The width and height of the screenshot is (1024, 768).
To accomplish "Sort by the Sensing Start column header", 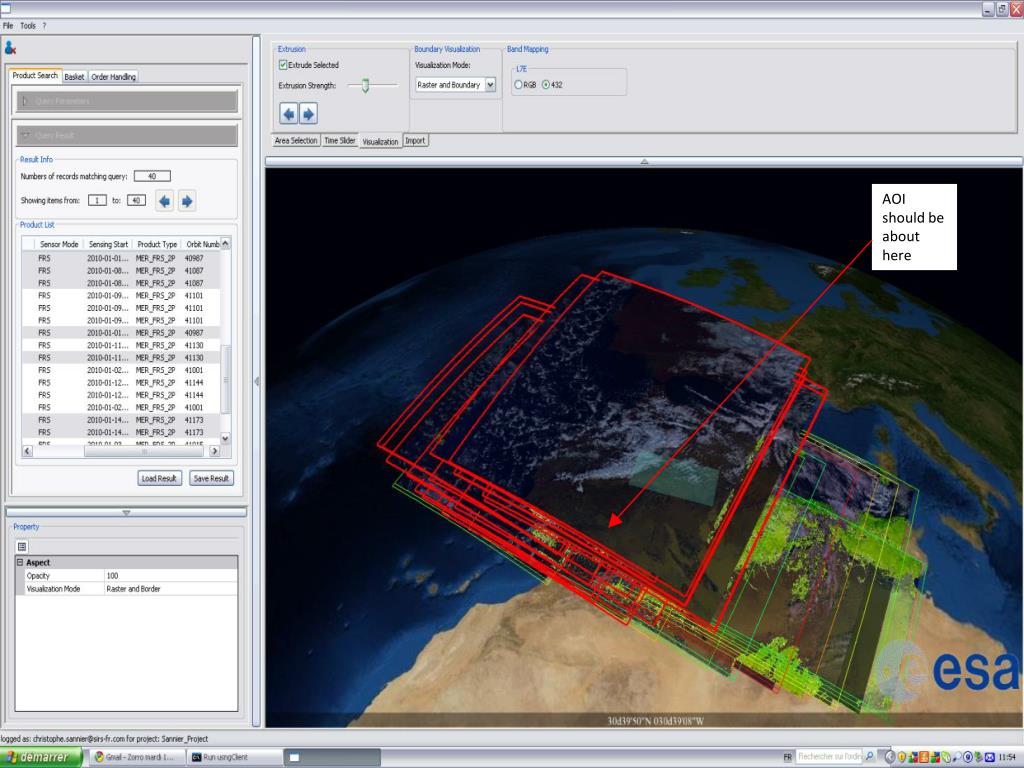I will 108,244.
